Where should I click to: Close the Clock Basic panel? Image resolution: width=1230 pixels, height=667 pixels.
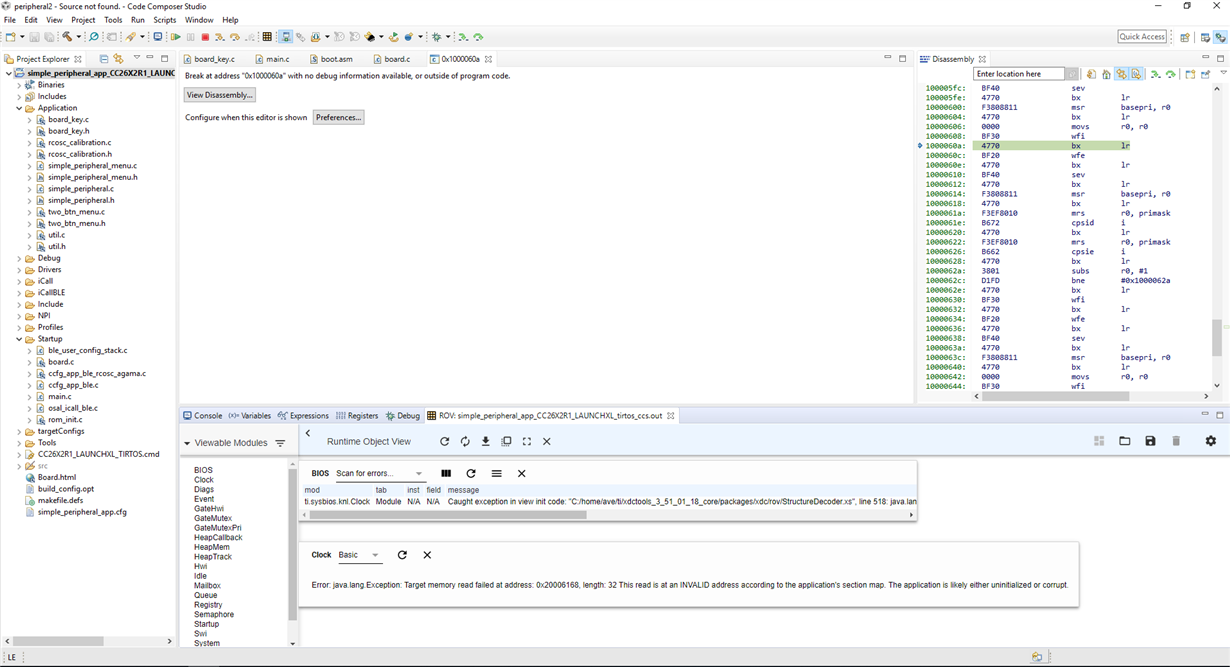pyautogui.click(x=427, y=554)
